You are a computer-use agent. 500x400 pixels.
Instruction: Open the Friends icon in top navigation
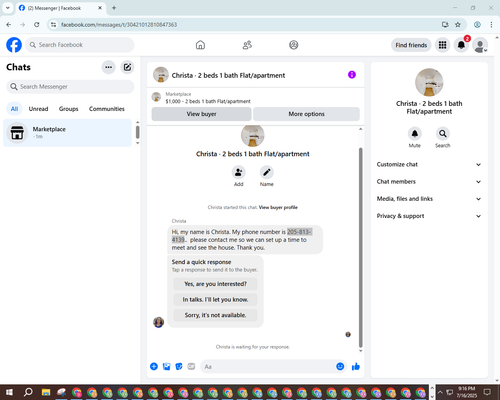[x=247, y=45]
